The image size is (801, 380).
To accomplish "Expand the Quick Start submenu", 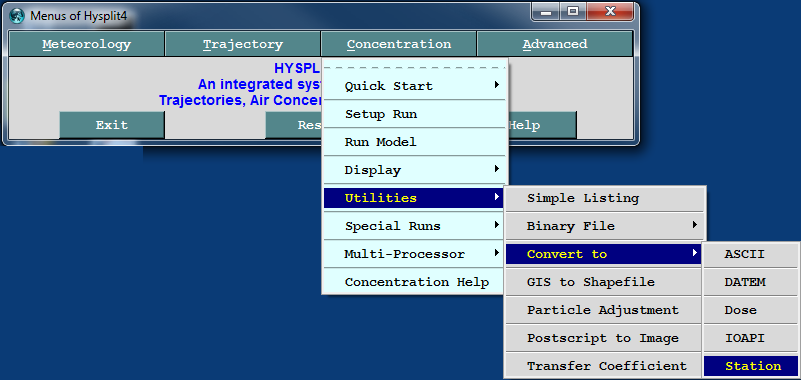I will tap(415, 86).
